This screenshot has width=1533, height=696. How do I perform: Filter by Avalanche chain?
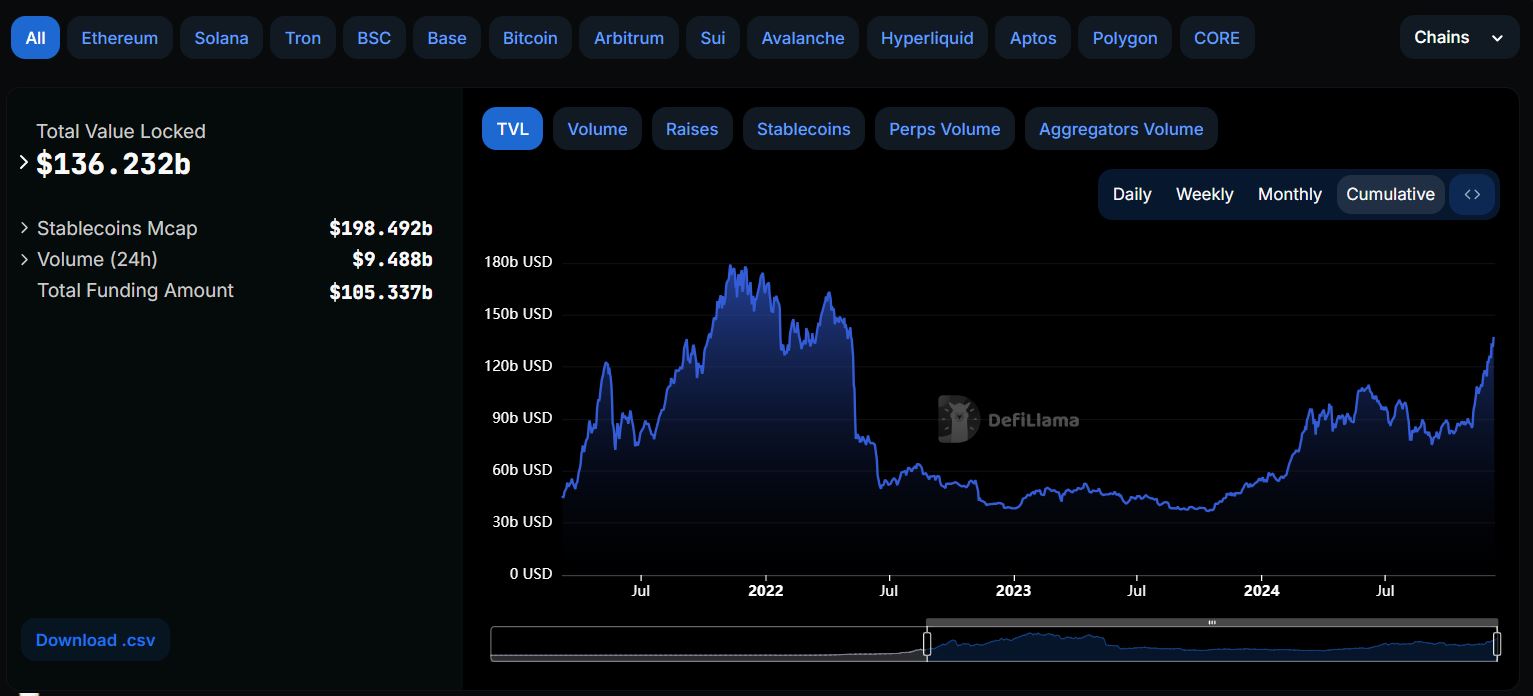pyautogui.click(x=803, y=38)
